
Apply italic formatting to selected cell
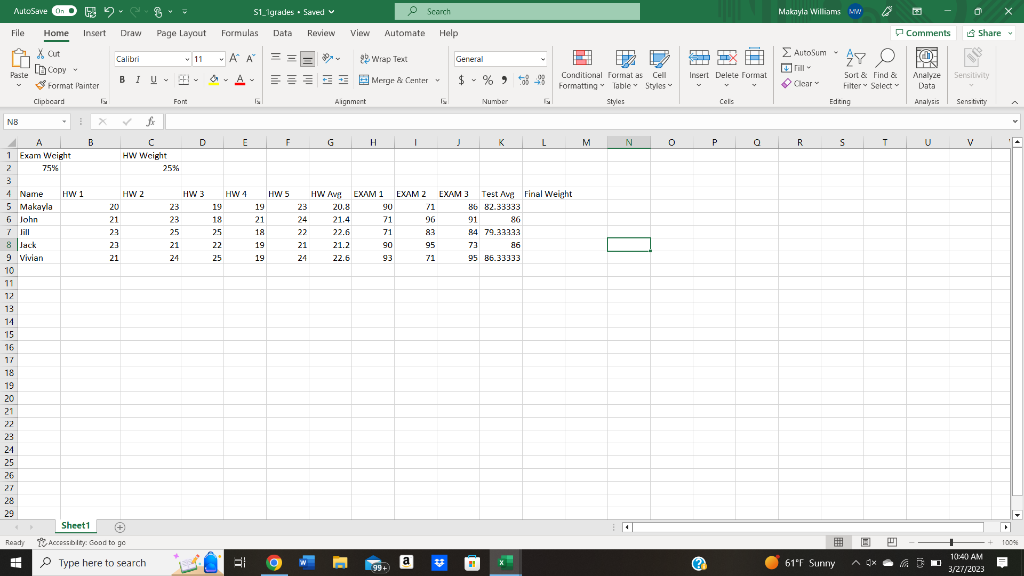click(137, 78)
